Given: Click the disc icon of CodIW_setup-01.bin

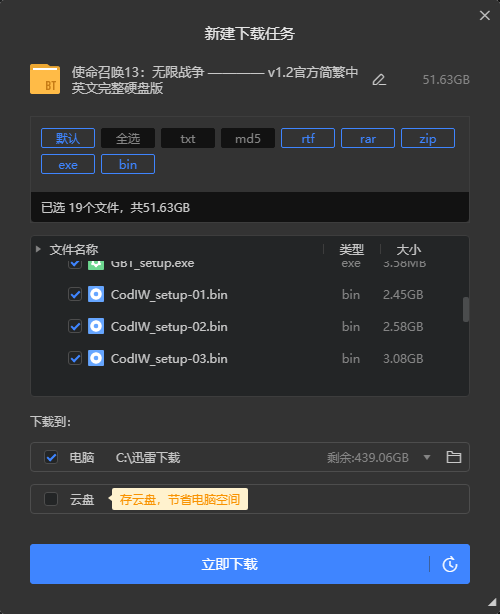Looking at the screenshot, I should click(96, 294).
